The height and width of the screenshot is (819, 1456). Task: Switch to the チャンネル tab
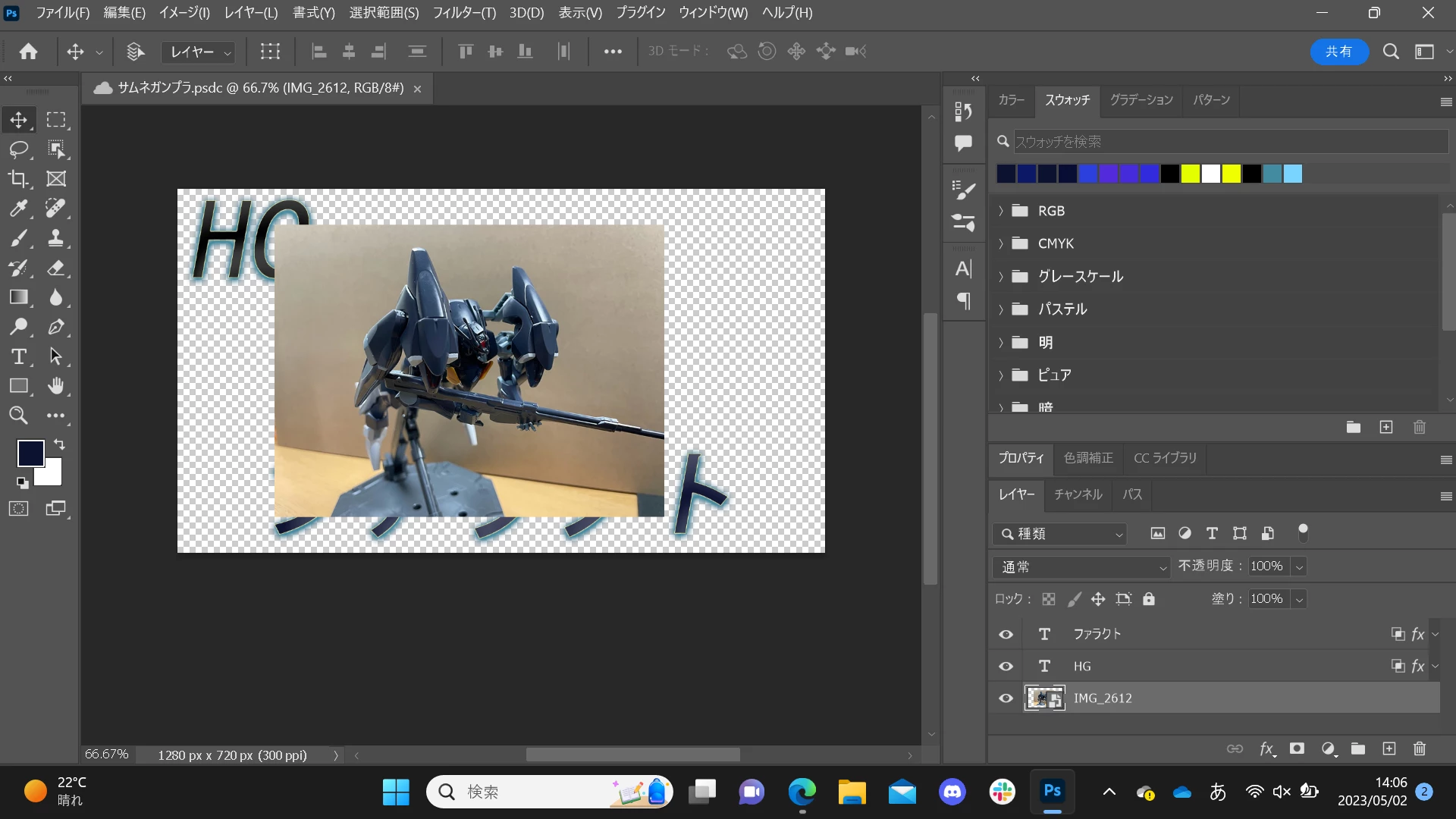[x=1078, y=494]
